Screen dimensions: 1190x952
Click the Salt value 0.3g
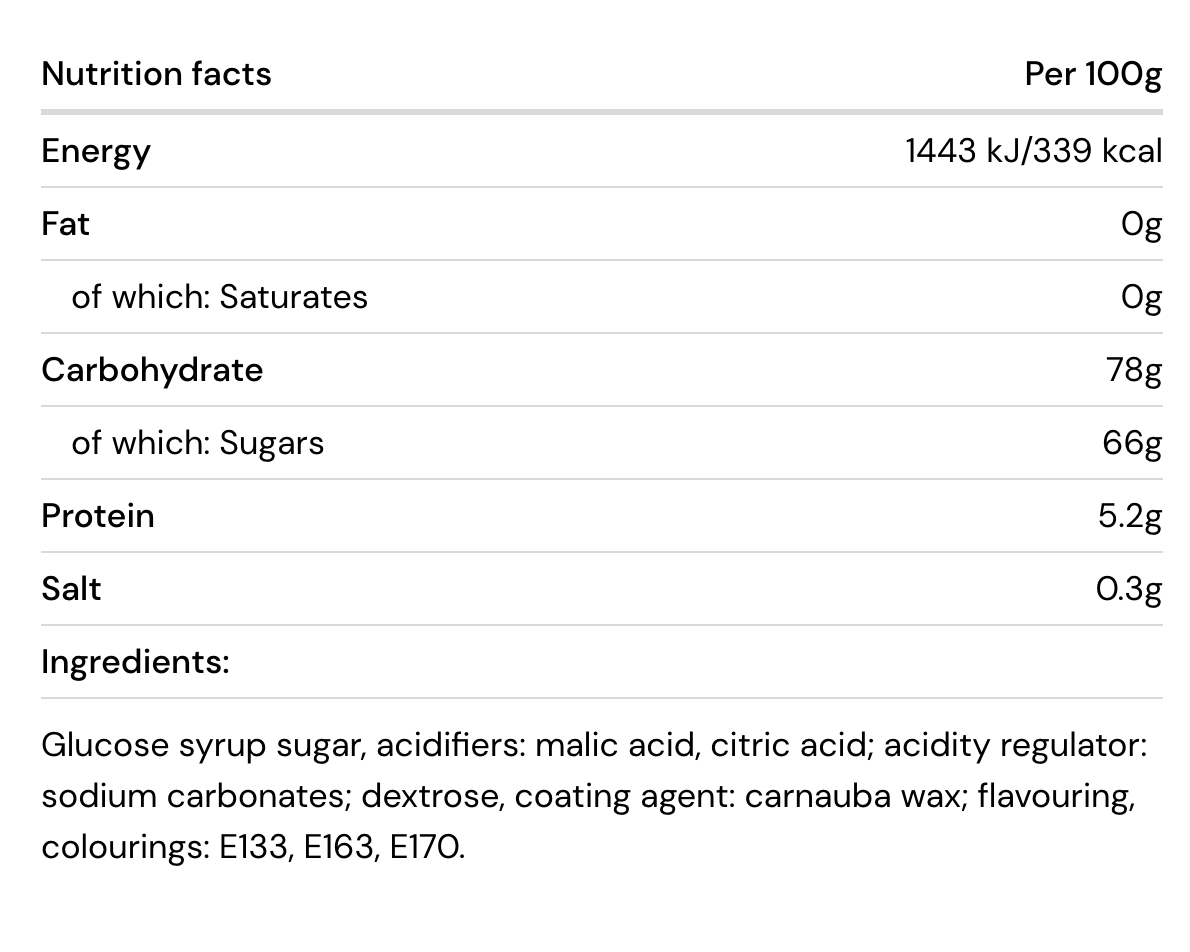click(x=1129, y=590)
